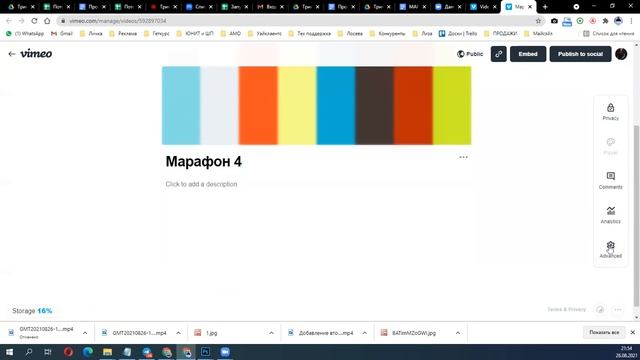
Task: Click the Vimeo logo
Action: [x=36, y=53]
